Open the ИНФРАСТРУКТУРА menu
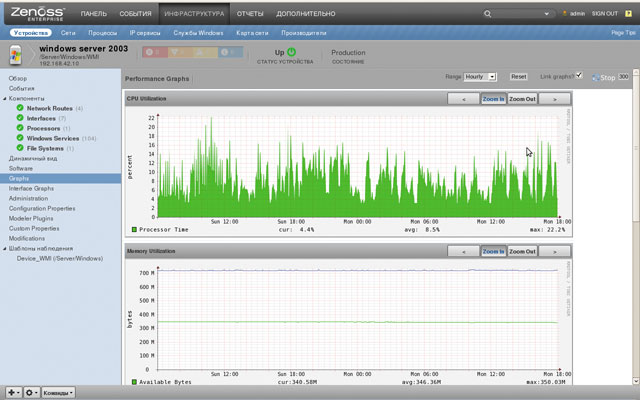The height and width of the screenshot is (400, 640). (x=194, y=13)
